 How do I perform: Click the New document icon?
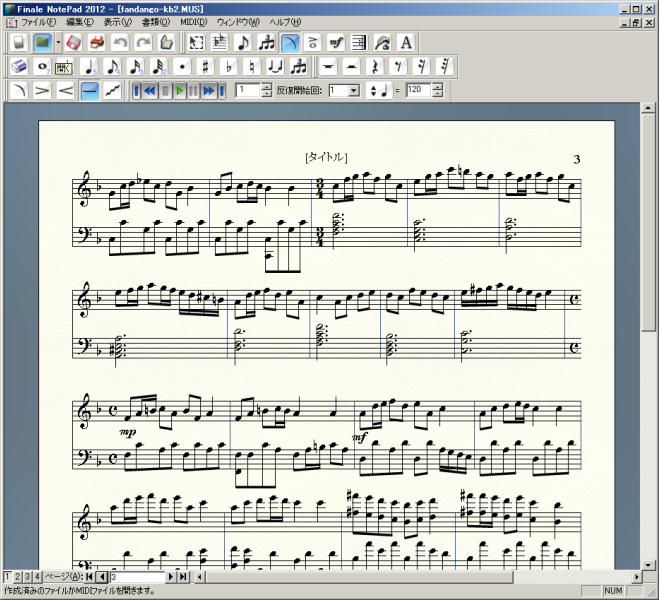click(x=19, y=42)
